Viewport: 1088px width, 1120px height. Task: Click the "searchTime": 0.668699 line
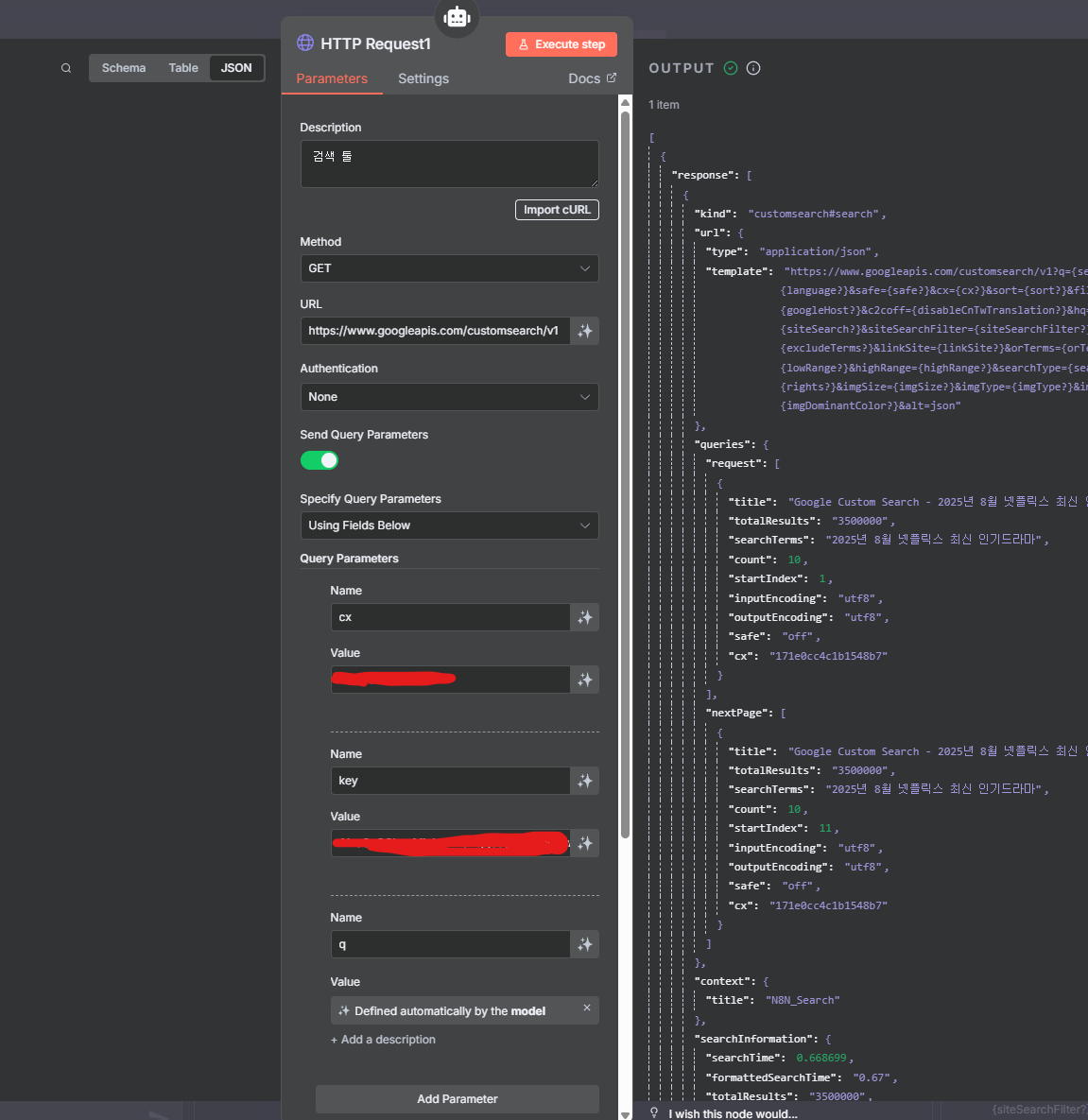(780, 1058)
